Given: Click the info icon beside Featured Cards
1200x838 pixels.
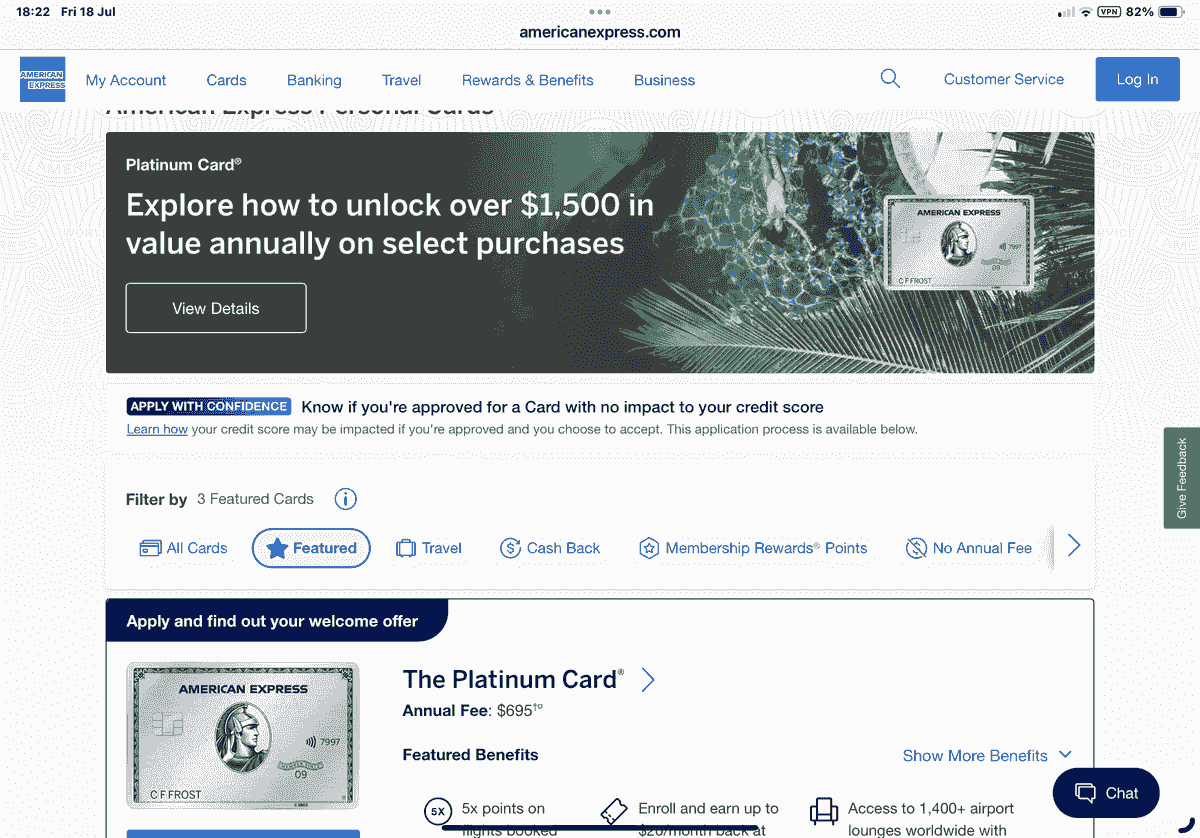Looking at the screenshot, I should coord(345,499).
